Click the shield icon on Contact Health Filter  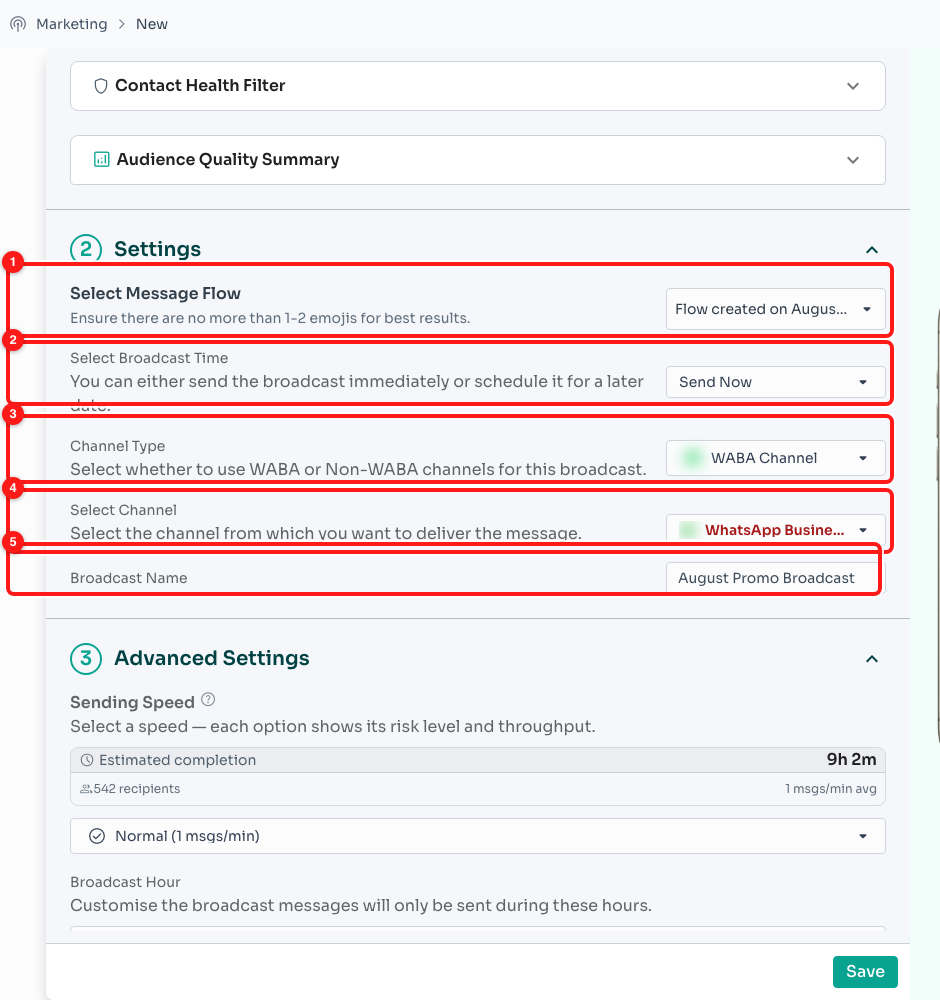(x=101, y=86)
